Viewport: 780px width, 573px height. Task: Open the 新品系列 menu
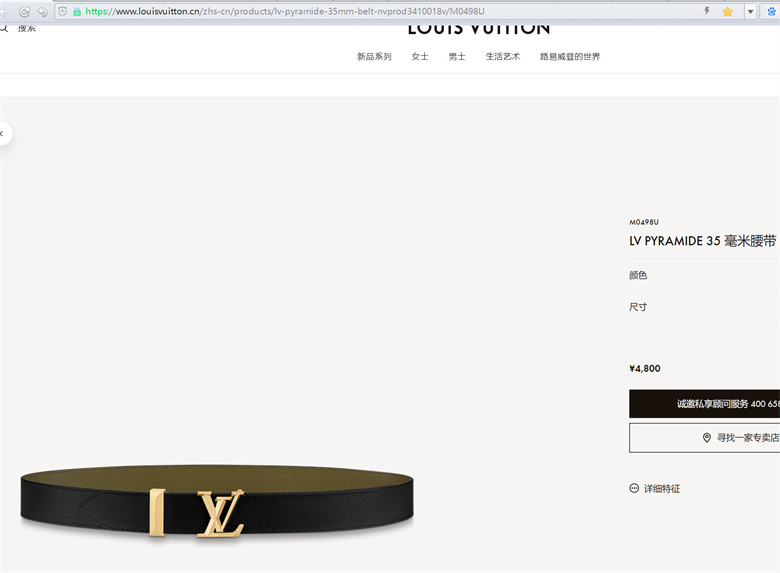coord(374,57)
